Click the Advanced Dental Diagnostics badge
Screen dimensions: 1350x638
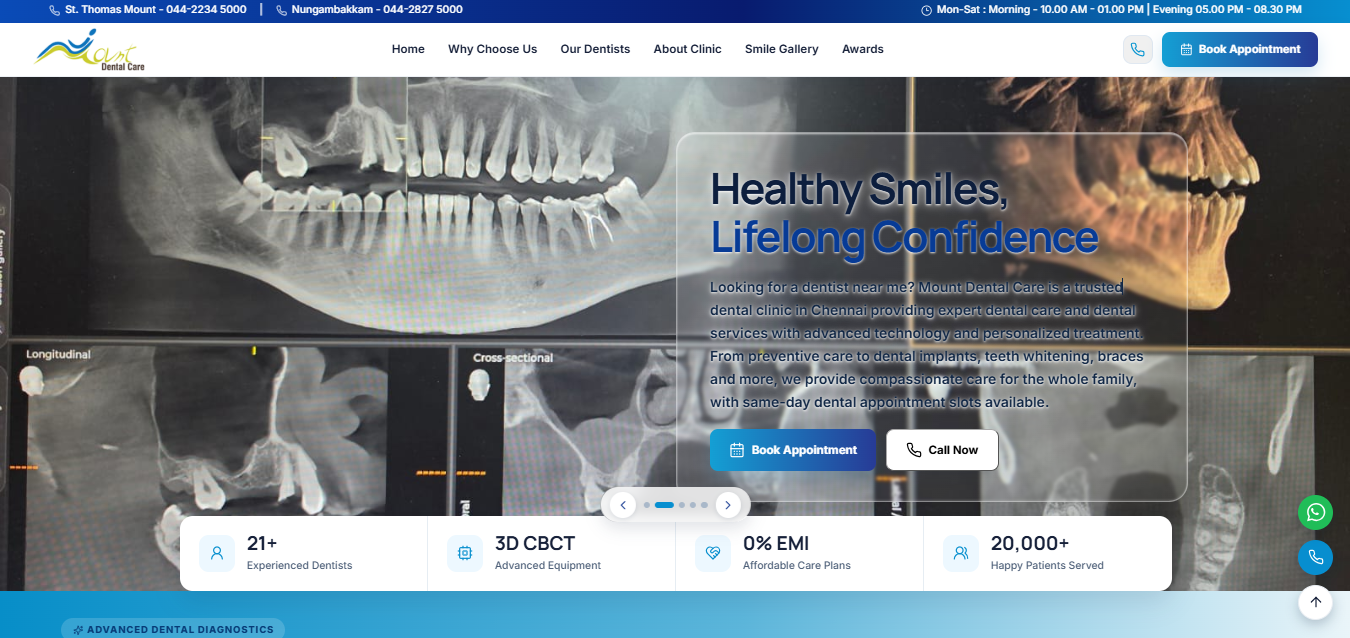(x=173, y=630)
